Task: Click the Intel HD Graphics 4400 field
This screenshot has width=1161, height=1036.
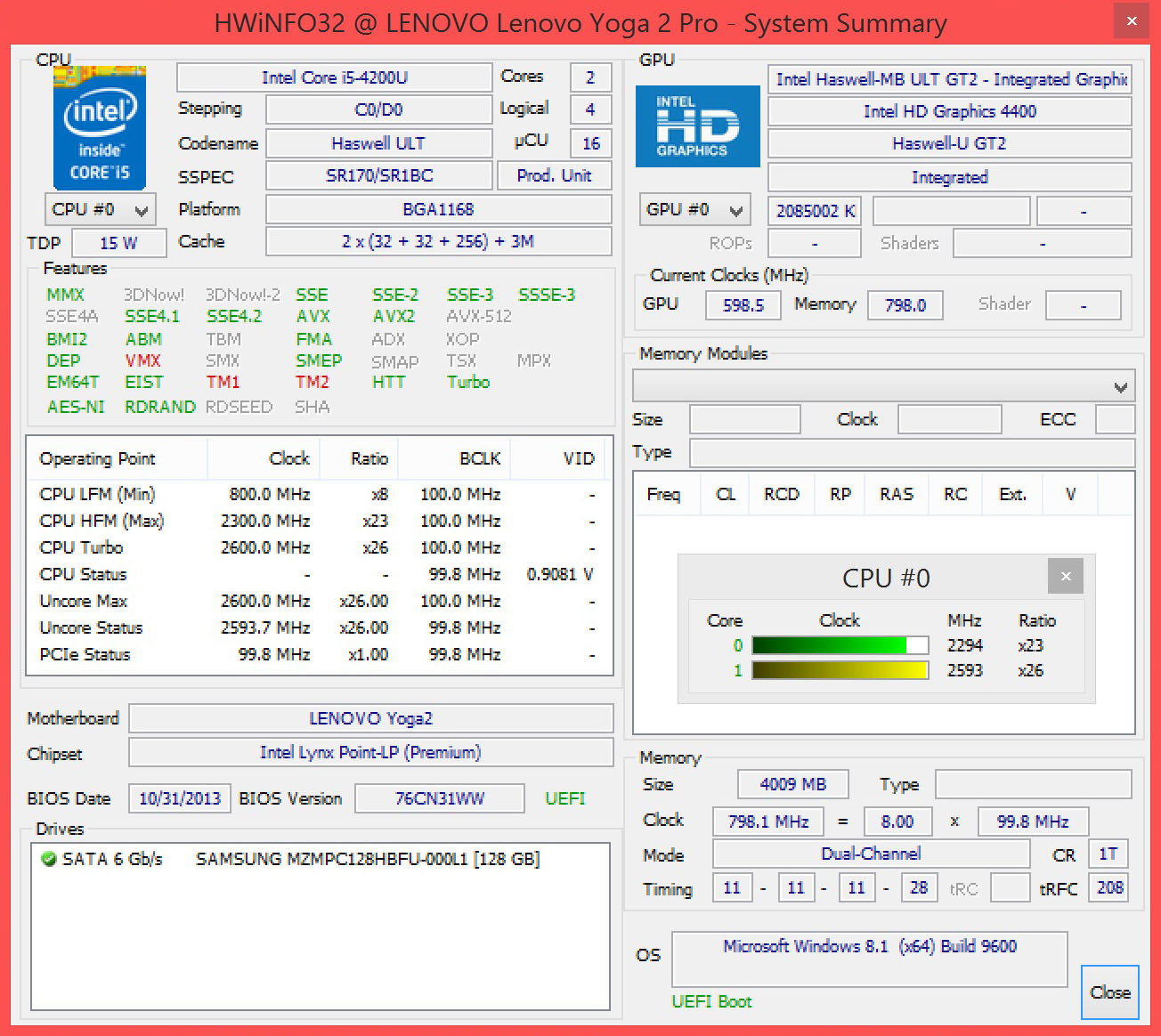Action: click(x=950, y=111)
